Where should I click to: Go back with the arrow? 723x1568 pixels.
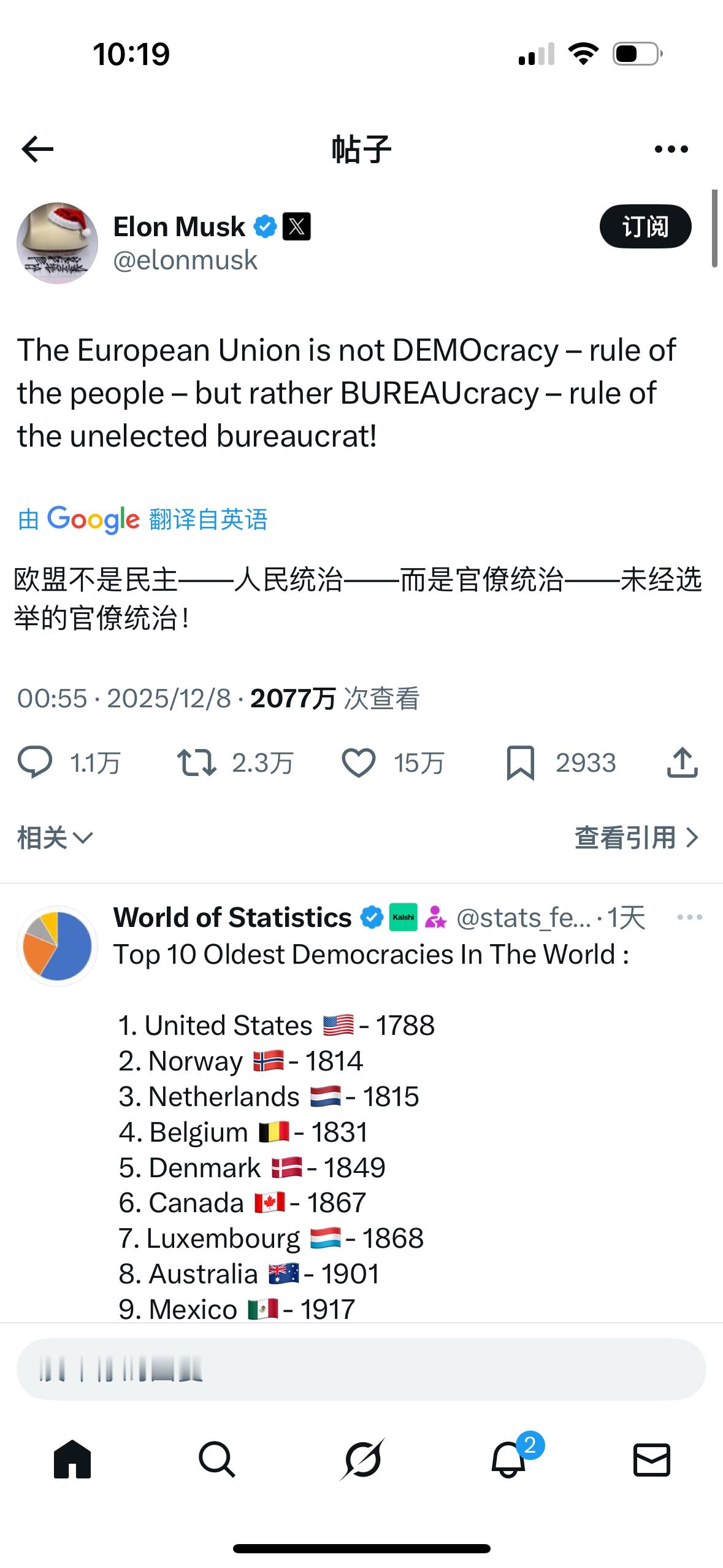[35, 148]
